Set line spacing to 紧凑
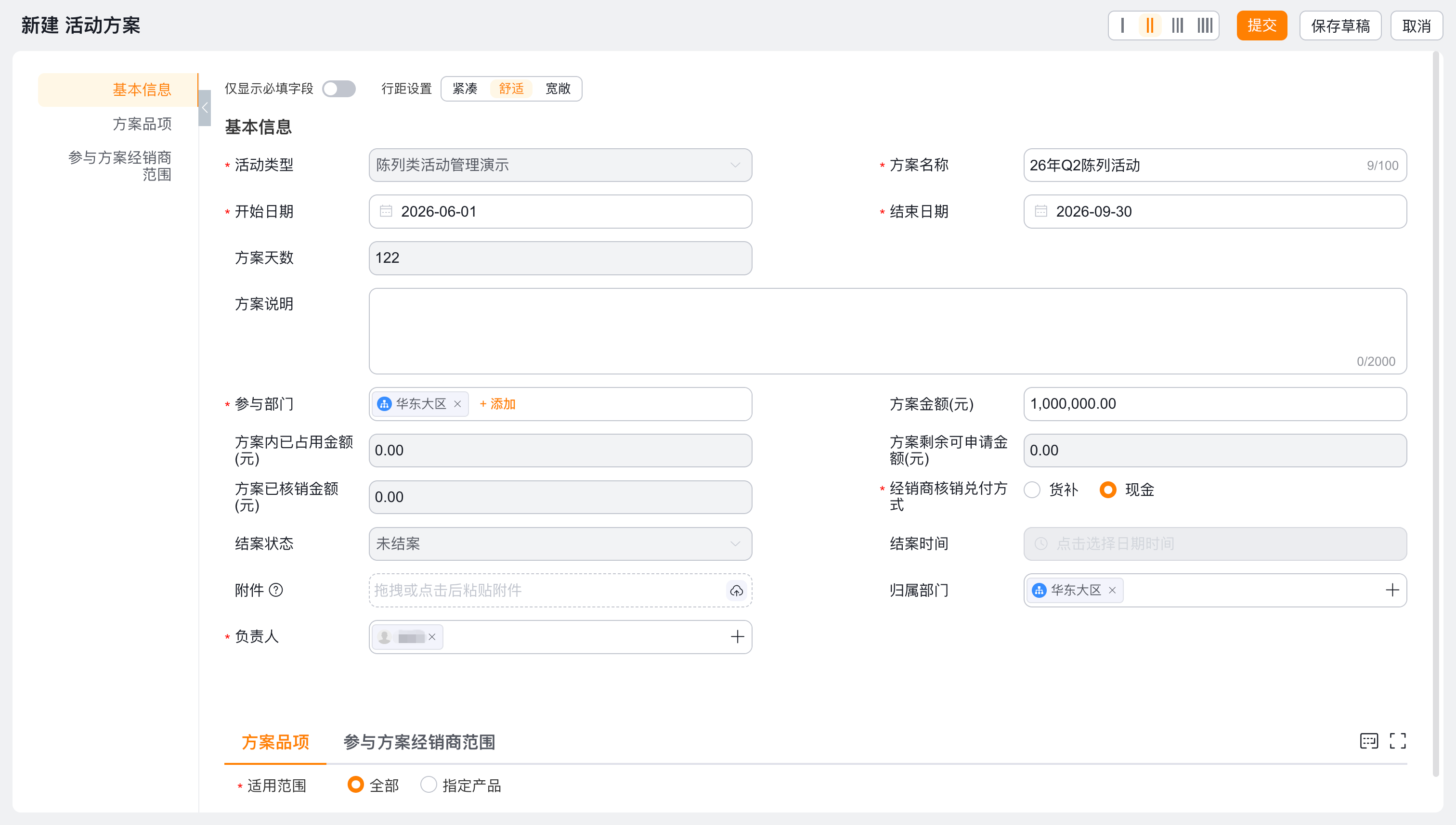This screenshot has height=825, width=1456. [x=465, y=89]
